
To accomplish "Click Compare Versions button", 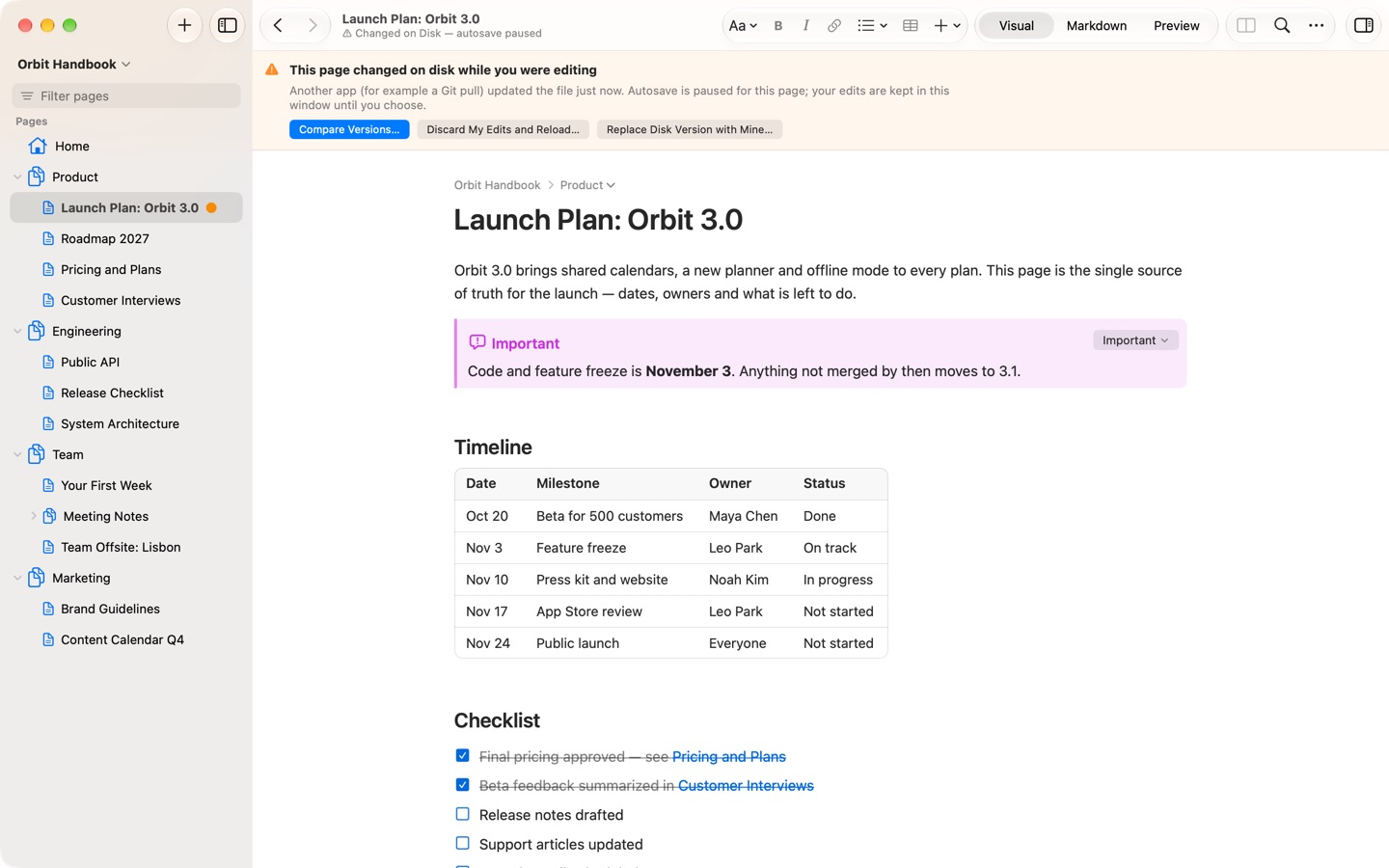I will 349,129.
